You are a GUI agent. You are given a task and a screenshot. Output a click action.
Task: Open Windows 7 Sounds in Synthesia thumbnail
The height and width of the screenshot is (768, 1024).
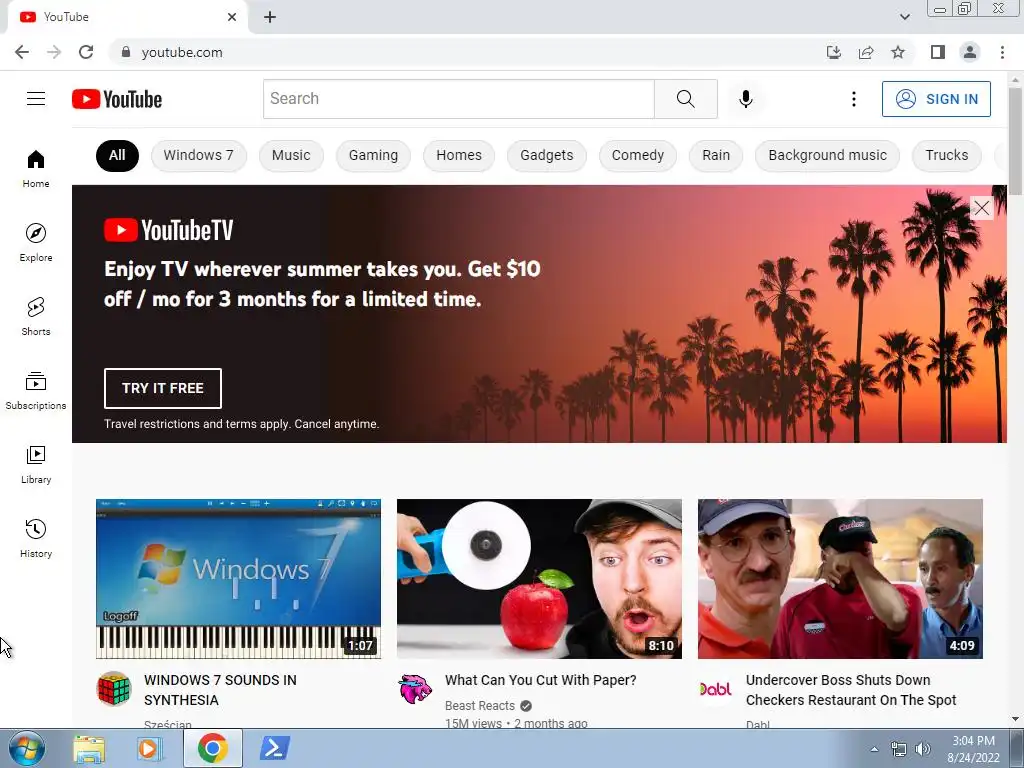238,579
